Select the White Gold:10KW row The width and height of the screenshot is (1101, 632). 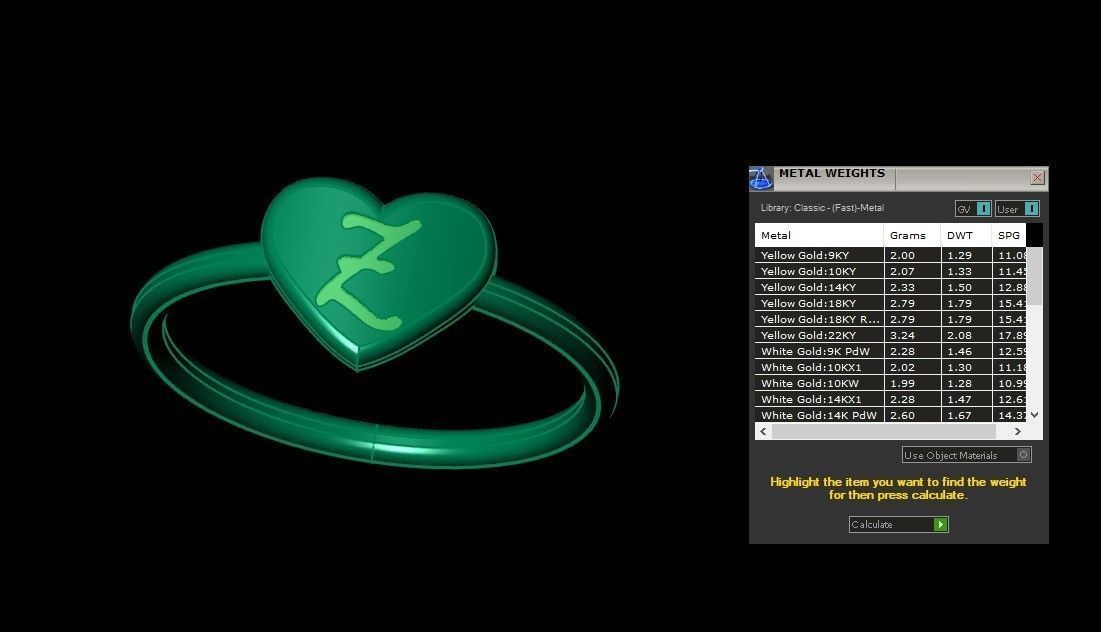[x=890, y=383]
